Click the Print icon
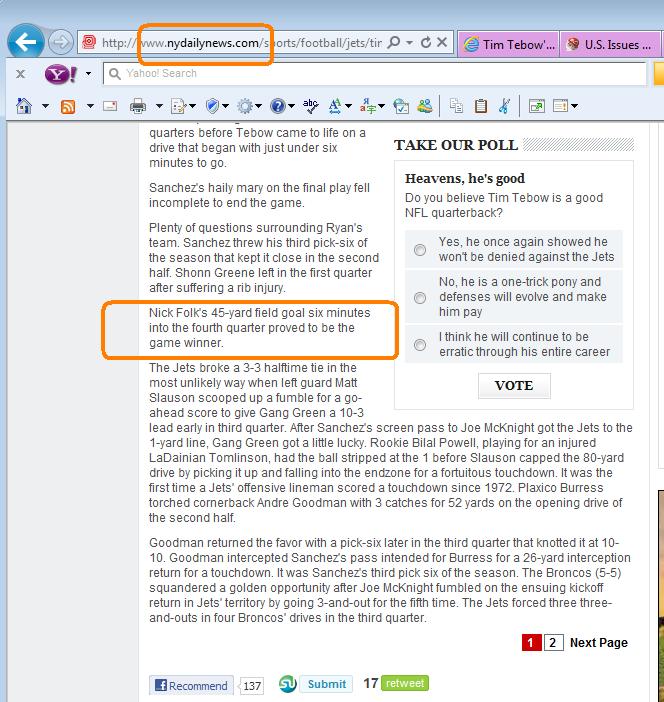664x702 pixels. [137, 107]
